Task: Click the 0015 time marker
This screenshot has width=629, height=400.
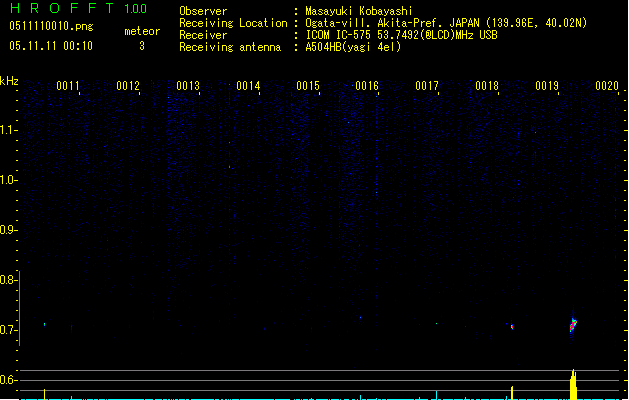Action: (x=308, y=86)
